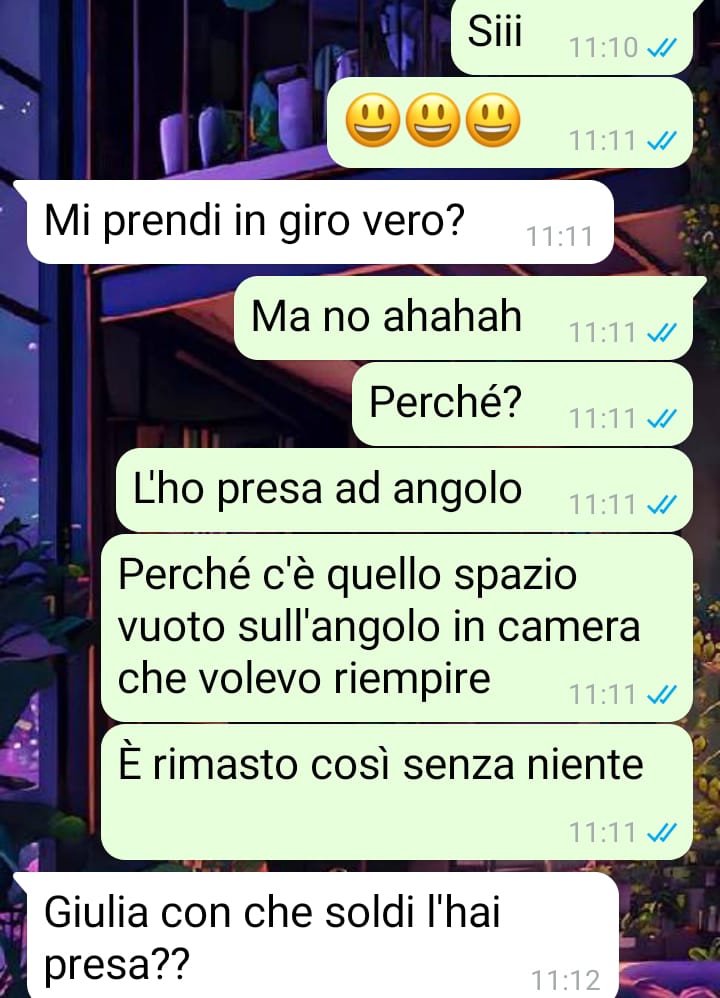Tap the third grinning emoji
The height and width of the screenshot is (998, 720).
493,120
